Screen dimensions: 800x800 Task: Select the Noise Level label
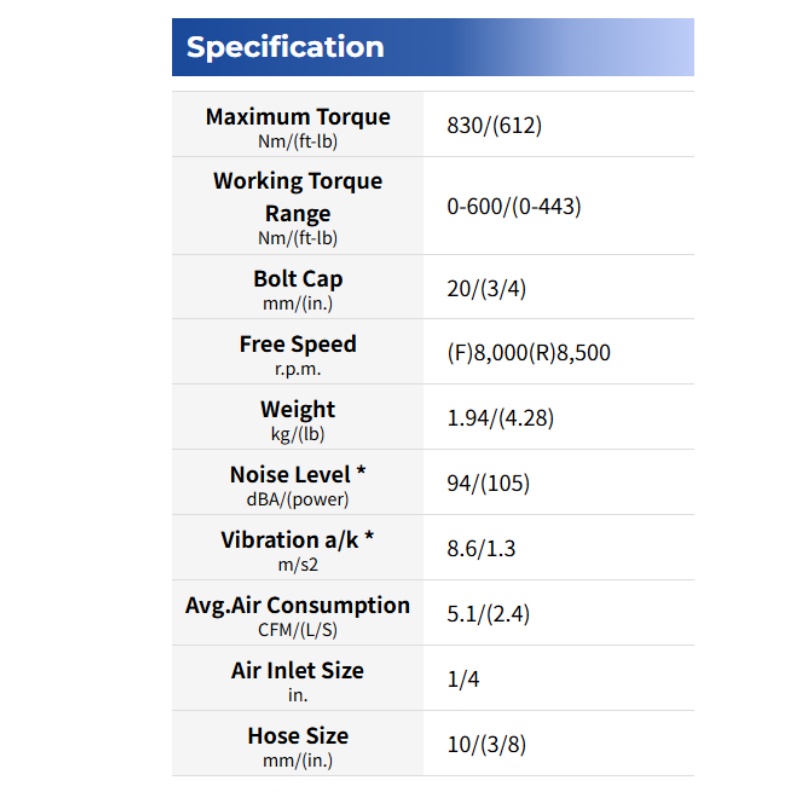[x=298, y=474]
